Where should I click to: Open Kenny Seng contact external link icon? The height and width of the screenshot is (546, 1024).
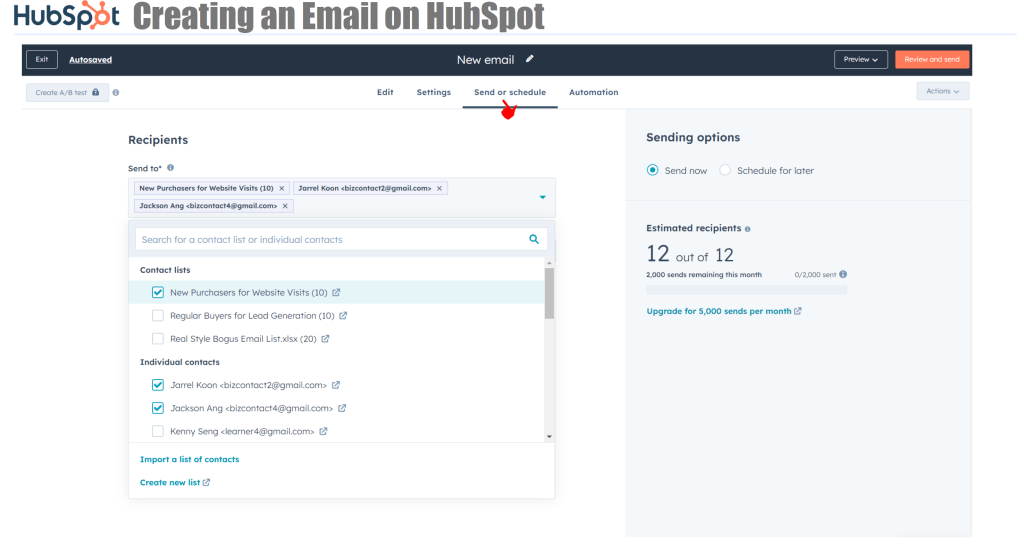point(324,432)
